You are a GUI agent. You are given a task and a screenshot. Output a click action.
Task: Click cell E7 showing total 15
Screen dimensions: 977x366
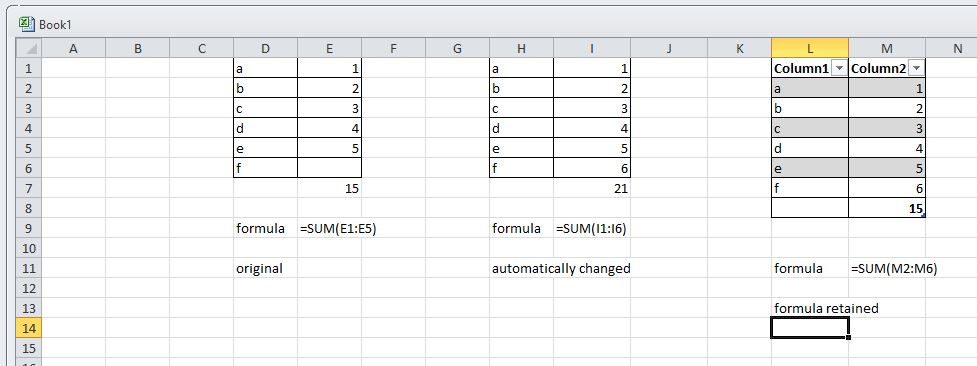(x=329, y=188)
